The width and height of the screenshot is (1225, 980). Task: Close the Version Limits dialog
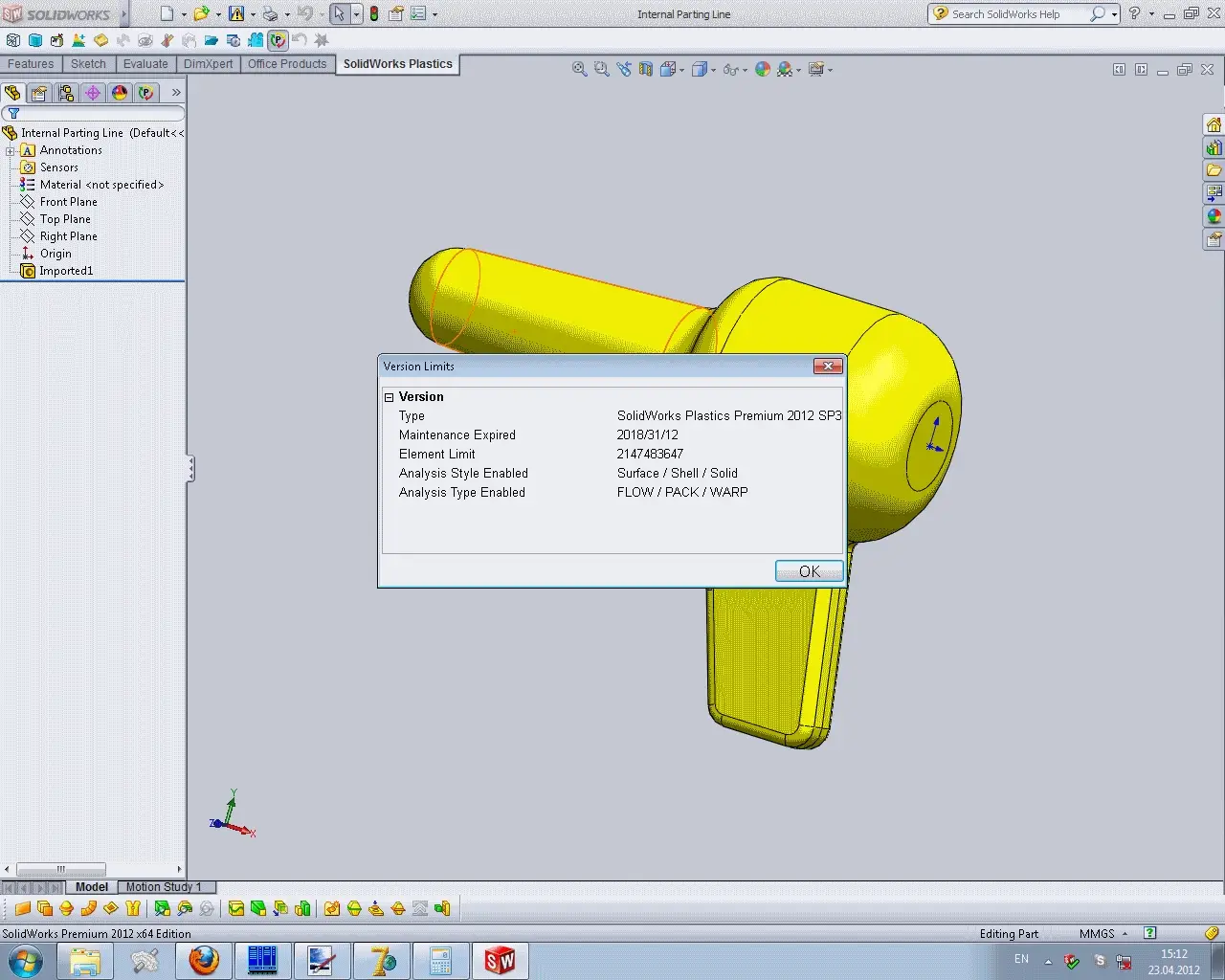tap(828, 366)
